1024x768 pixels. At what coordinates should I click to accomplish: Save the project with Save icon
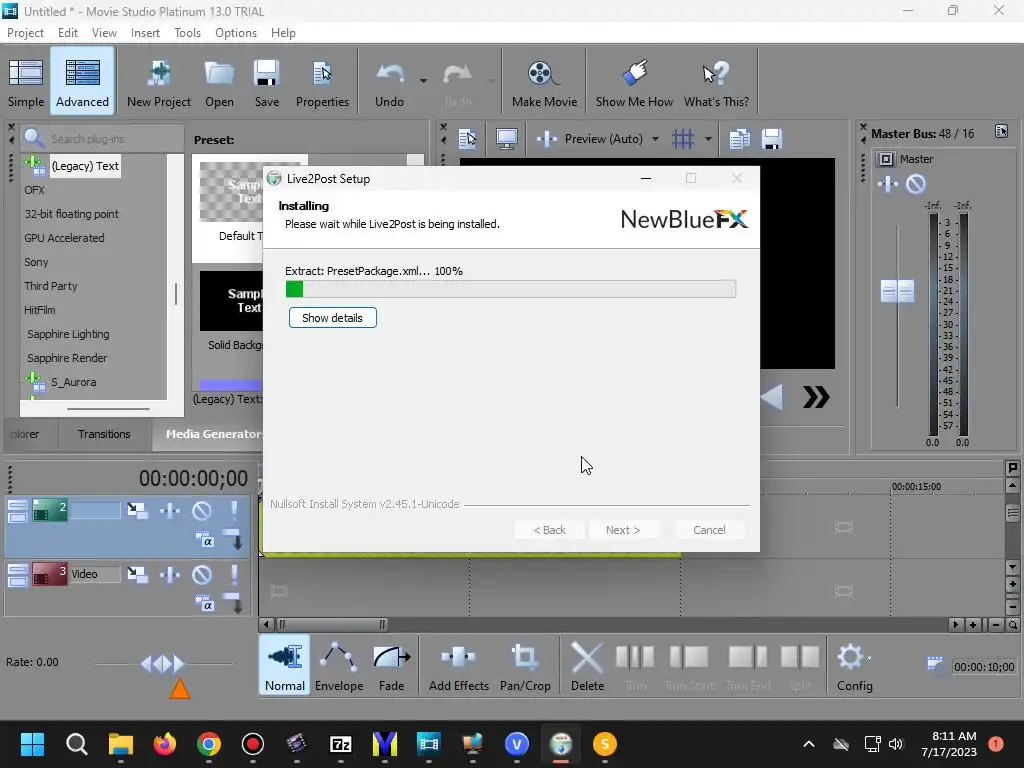tap(266, 82)
